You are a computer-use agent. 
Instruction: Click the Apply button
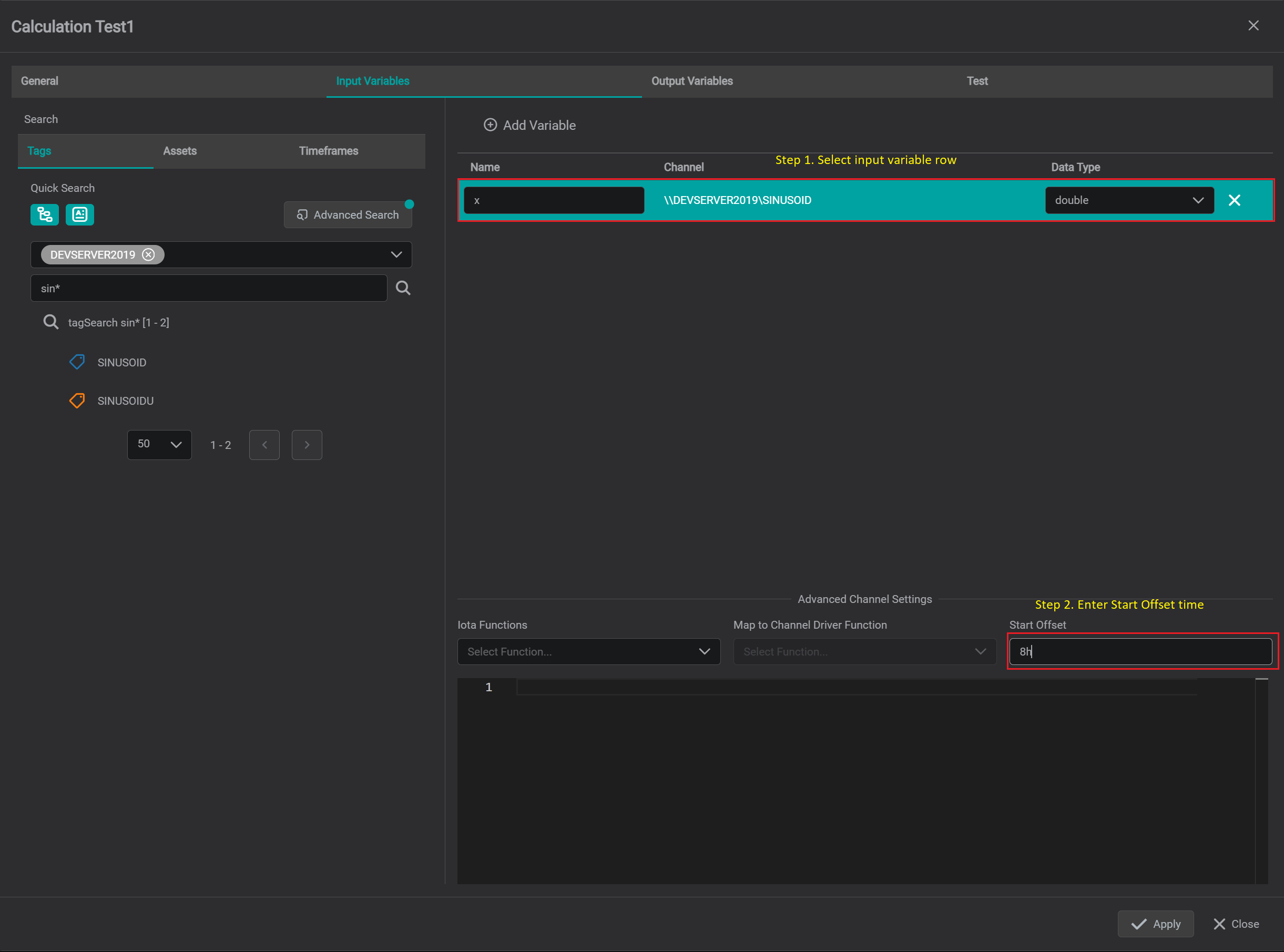pyautogui.click(x=1156, y=924)
